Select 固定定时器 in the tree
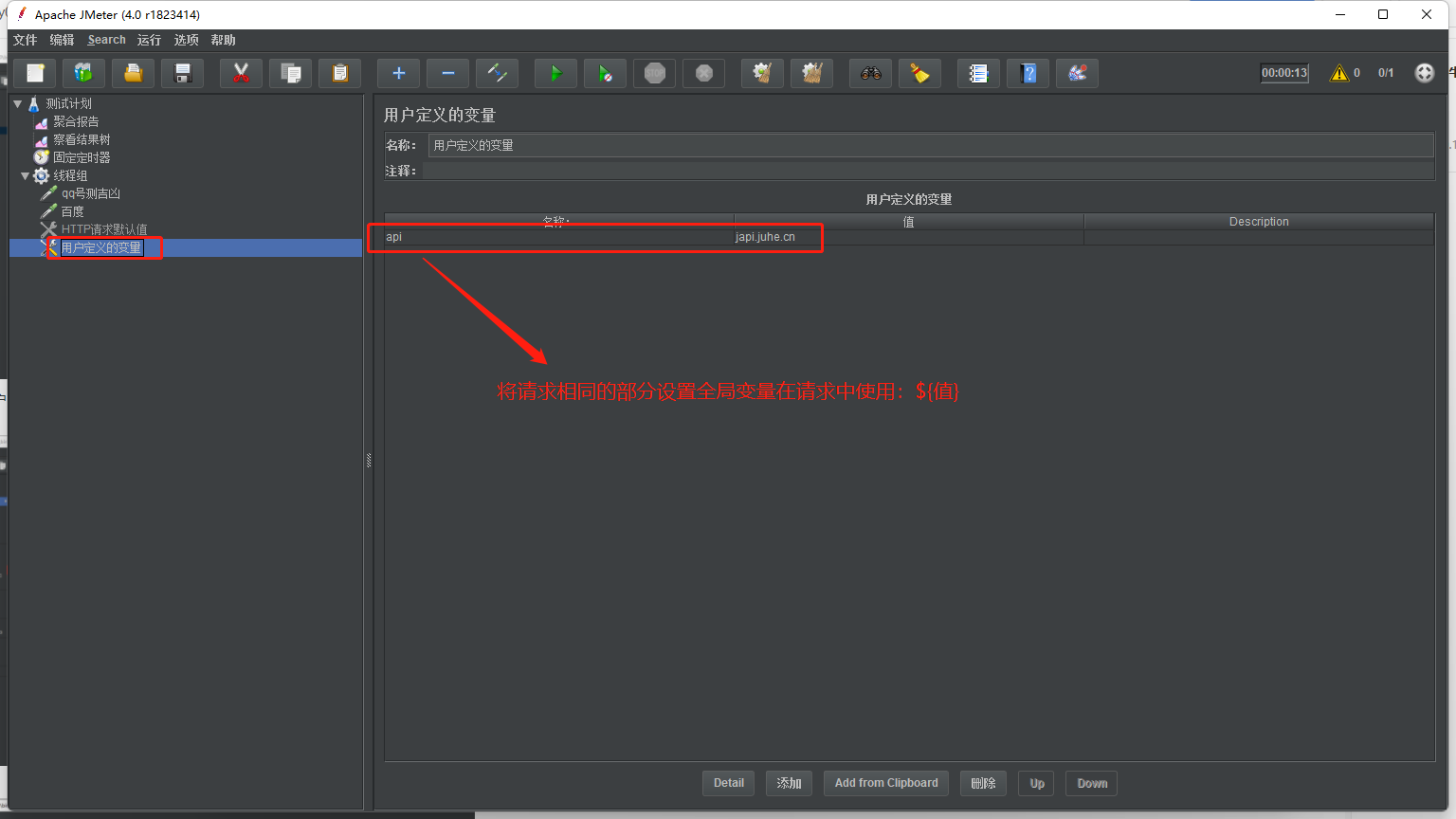 tap(82, 157)
